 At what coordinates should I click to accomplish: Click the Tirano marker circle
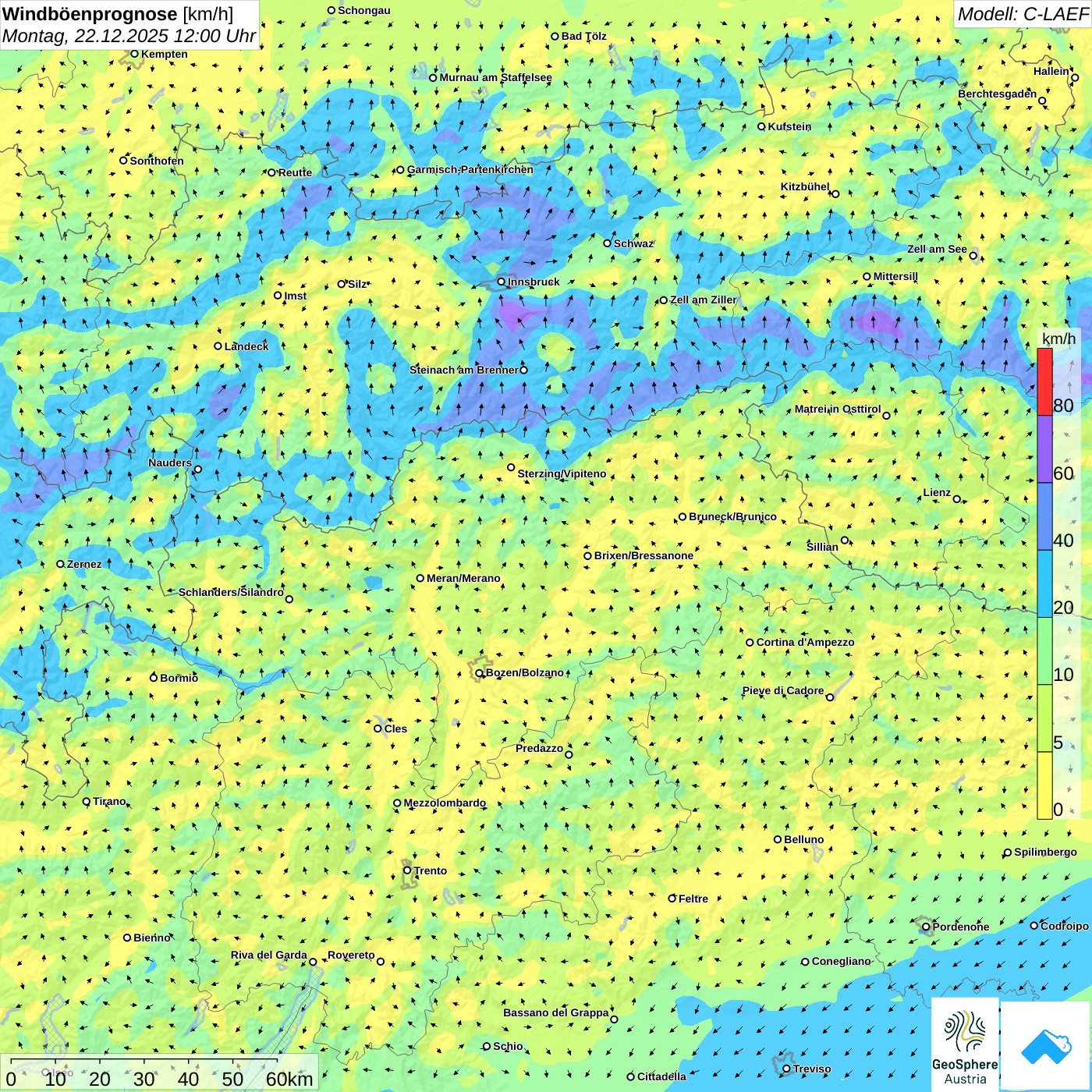87,801
